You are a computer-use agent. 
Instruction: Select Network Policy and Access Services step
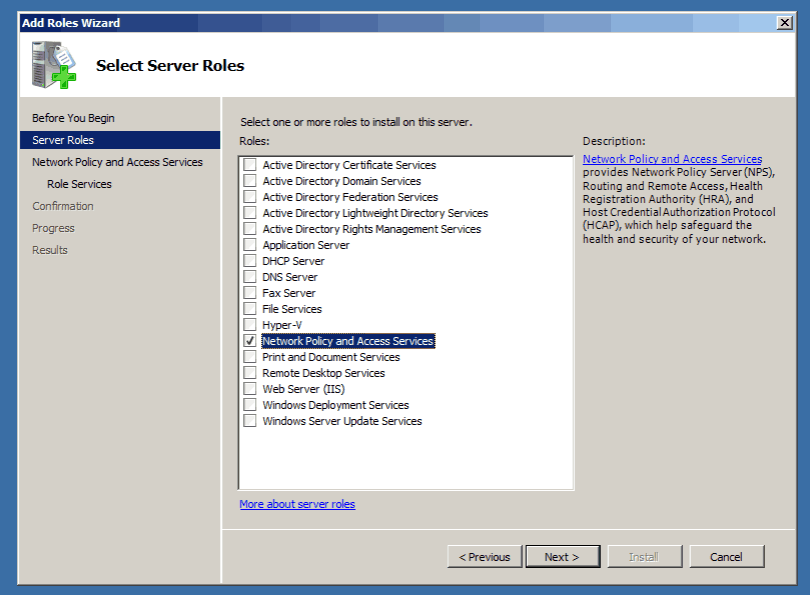117,162
